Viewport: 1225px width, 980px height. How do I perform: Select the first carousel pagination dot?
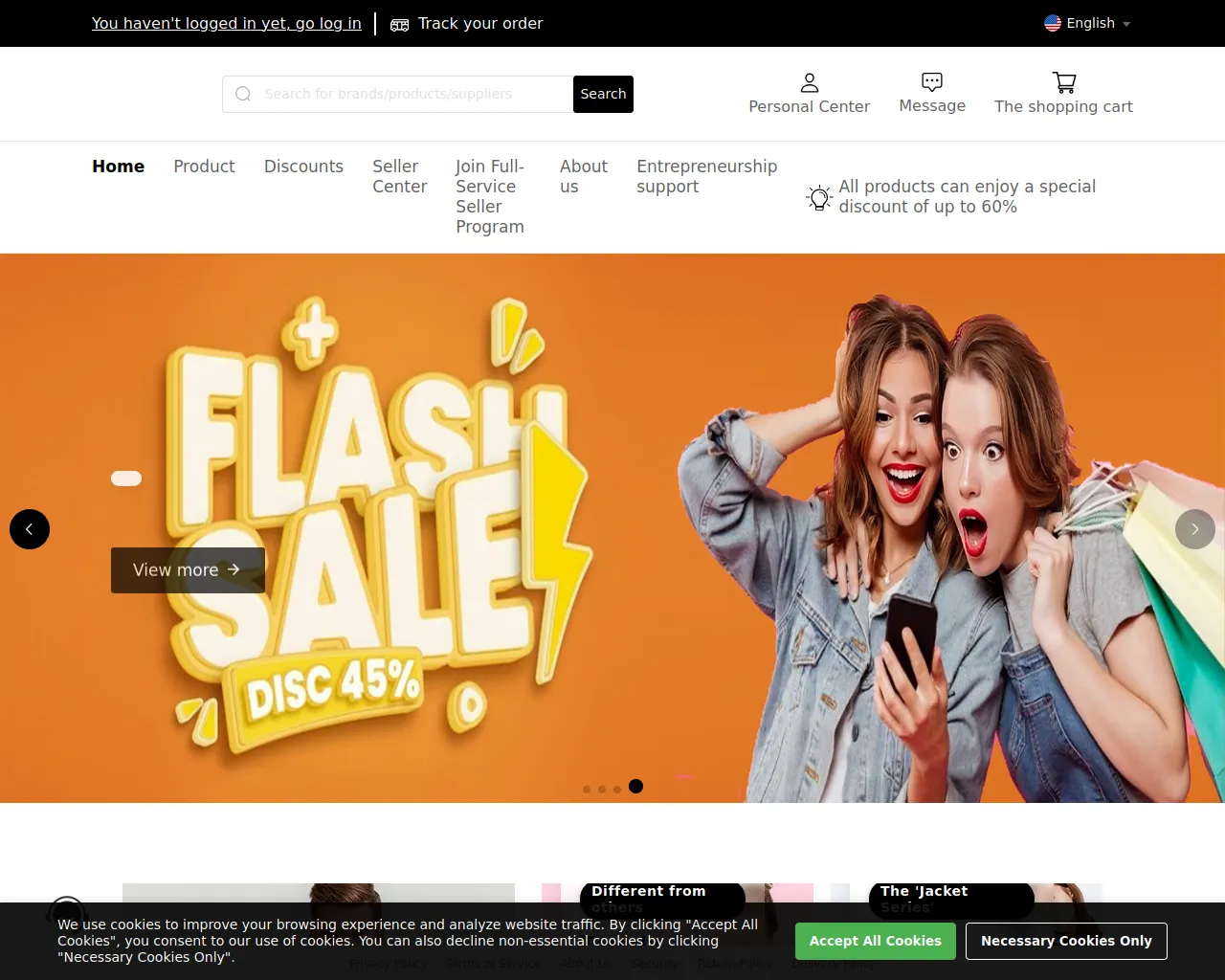coord(587,790)
